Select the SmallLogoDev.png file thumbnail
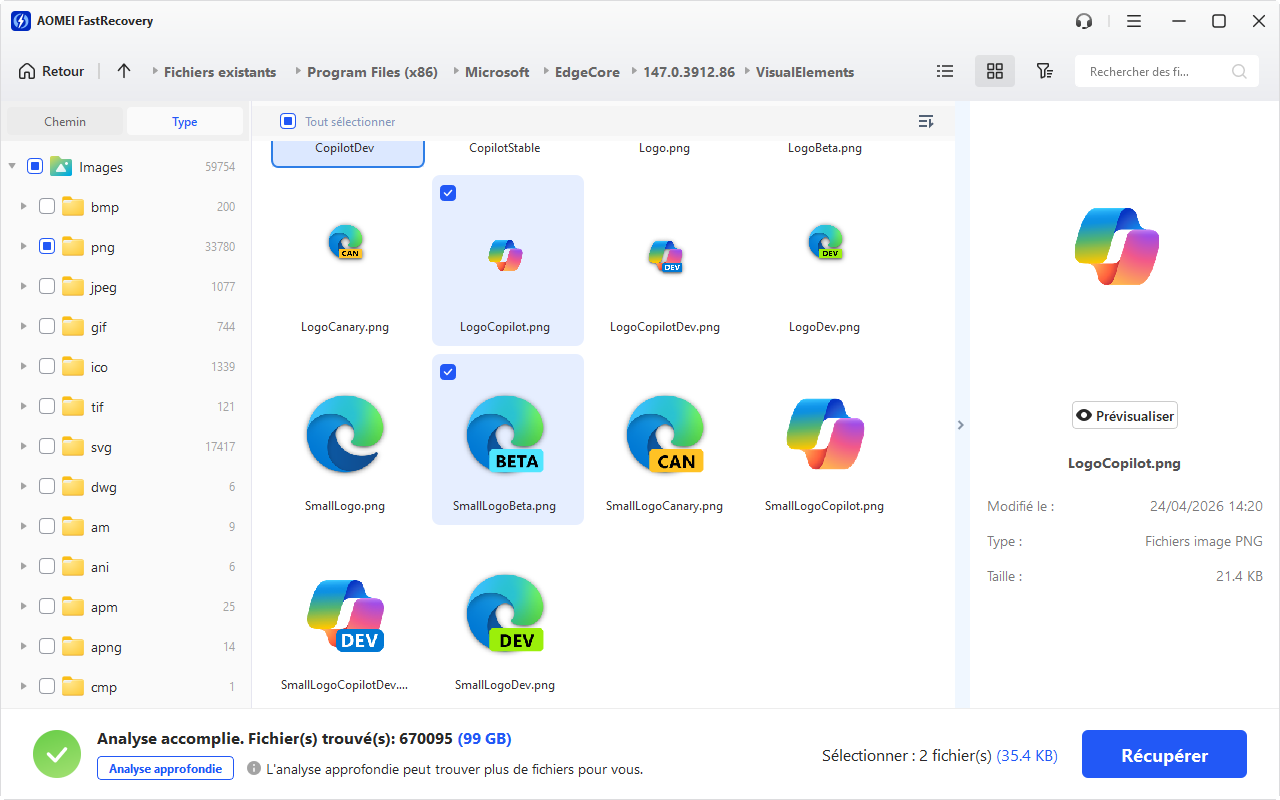1280x800 pixels. 505,614
